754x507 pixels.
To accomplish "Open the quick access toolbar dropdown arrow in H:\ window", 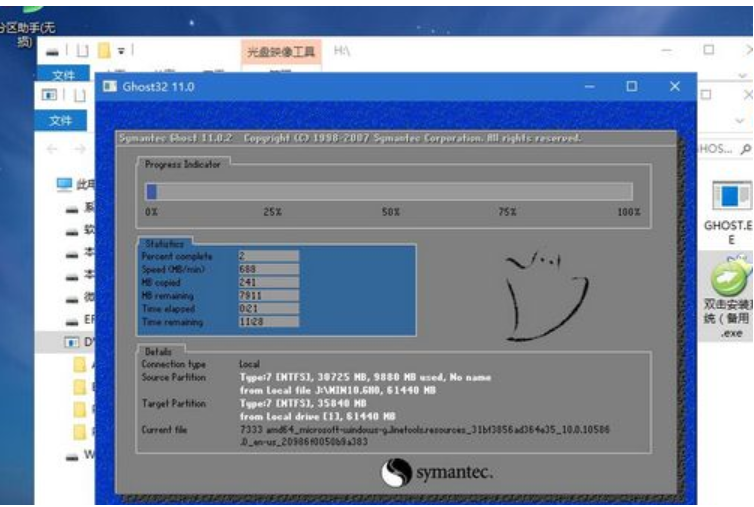I will pos(121,51).
